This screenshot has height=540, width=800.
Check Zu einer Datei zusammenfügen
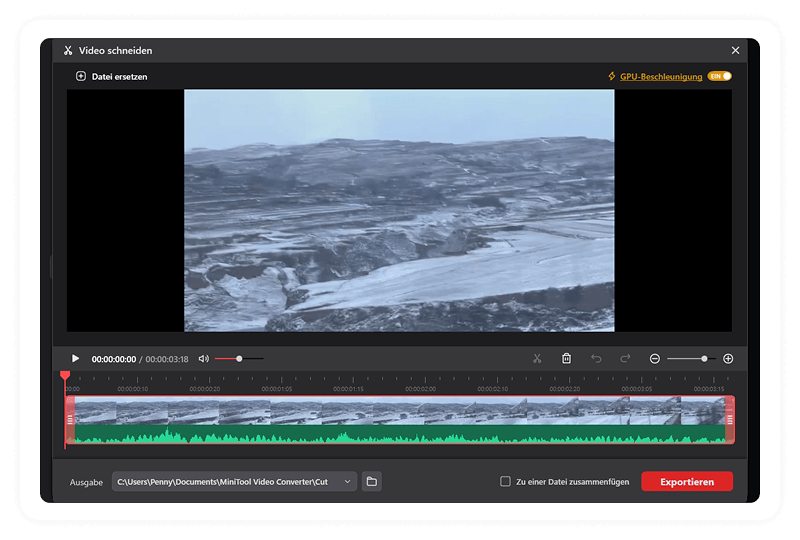tap(505, 481)
